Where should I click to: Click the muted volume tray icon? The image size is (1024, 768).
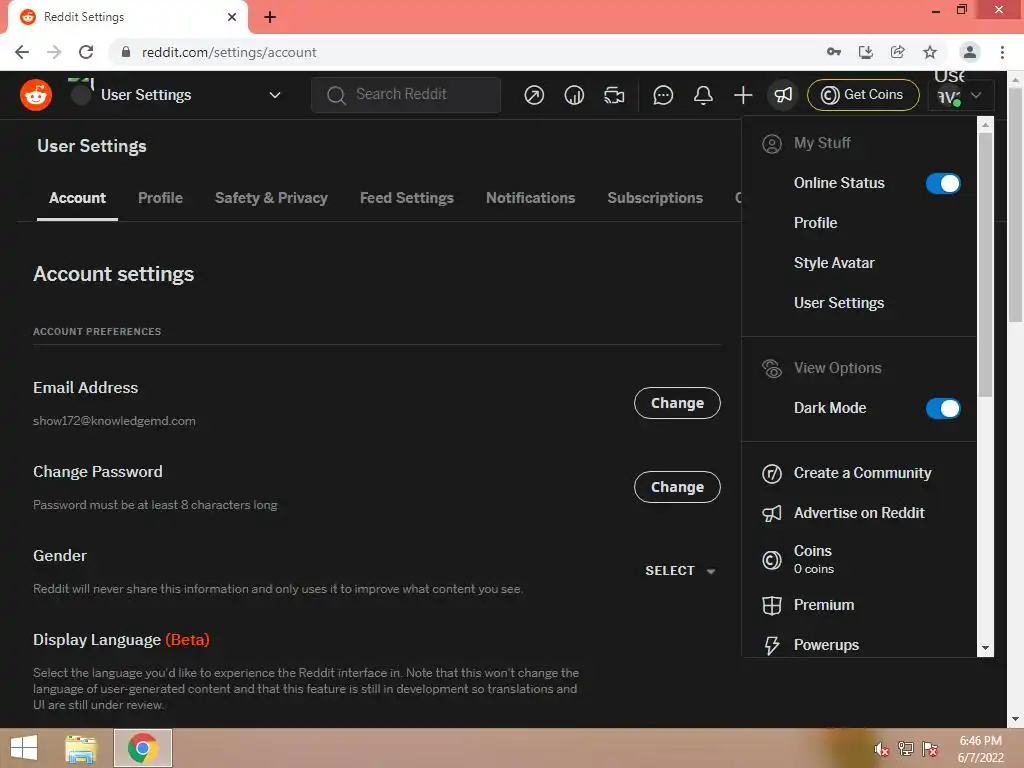tap(881, 750)
